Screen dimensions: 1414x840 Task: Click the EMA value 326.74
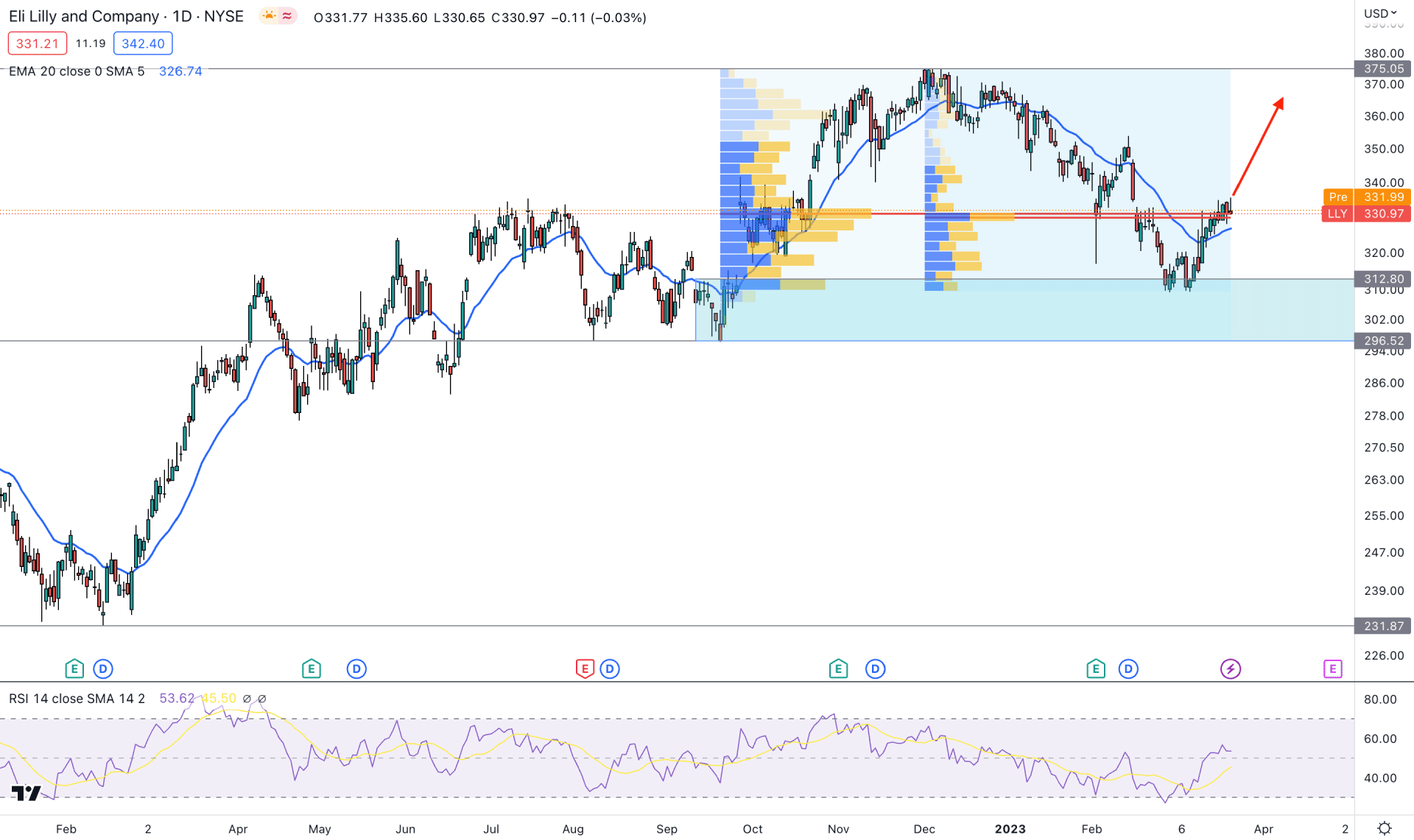180,71
